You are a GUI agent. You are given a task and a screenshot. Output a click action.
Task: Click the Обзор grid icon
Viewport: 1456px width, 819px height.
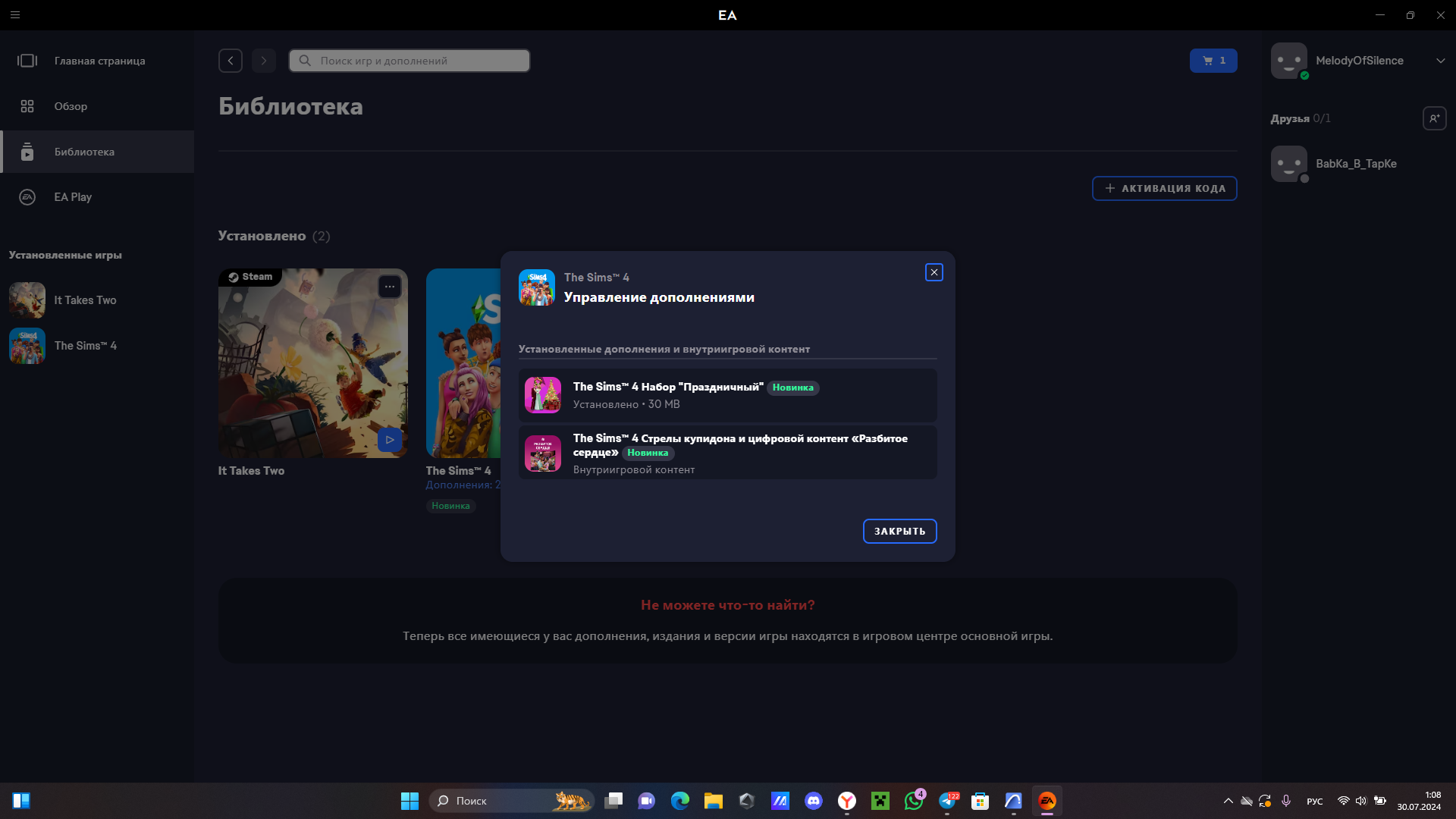(x=27, y=106)
